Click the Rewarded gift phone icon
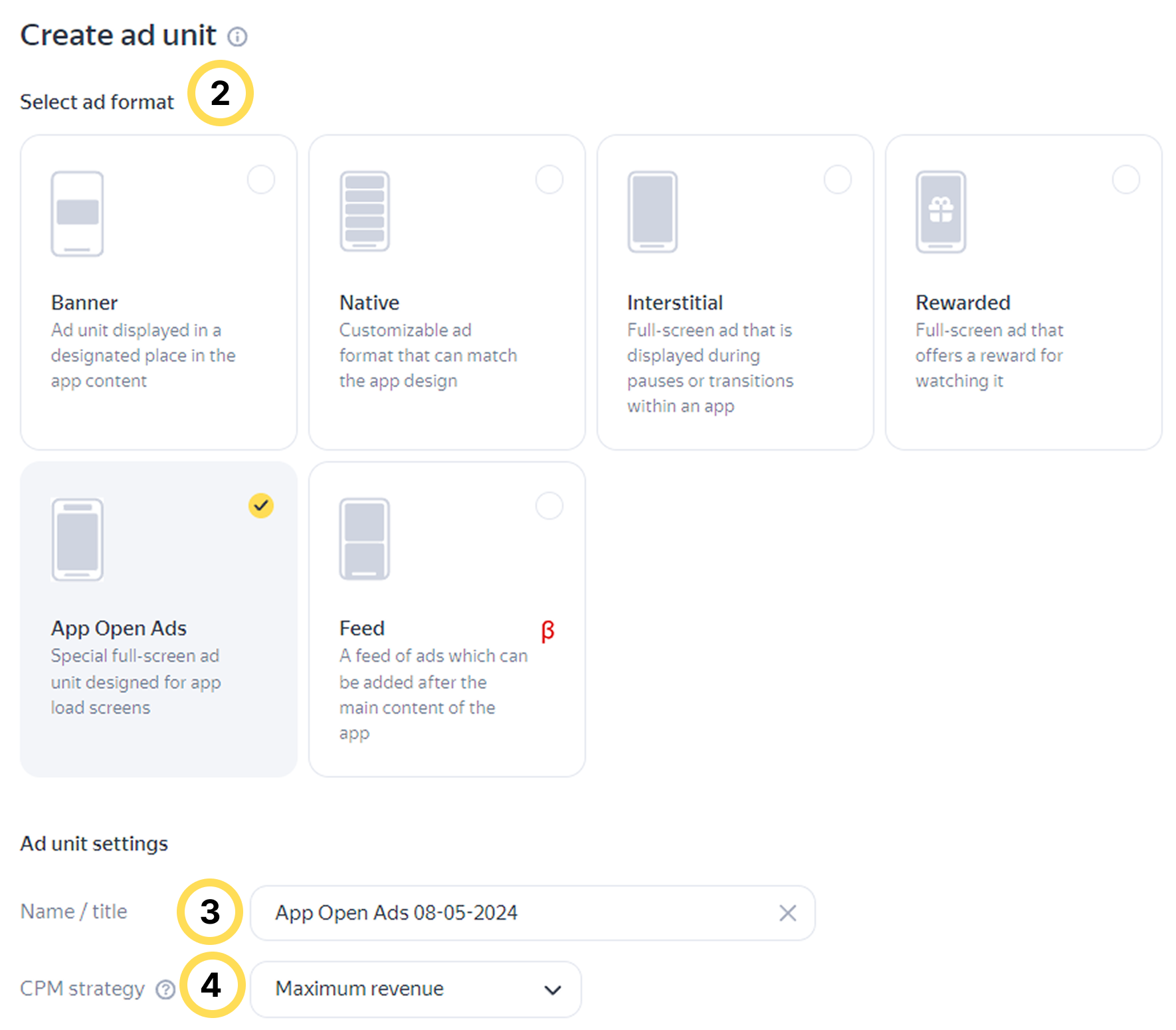1176x1030 pixels. (x=941, y=212)
